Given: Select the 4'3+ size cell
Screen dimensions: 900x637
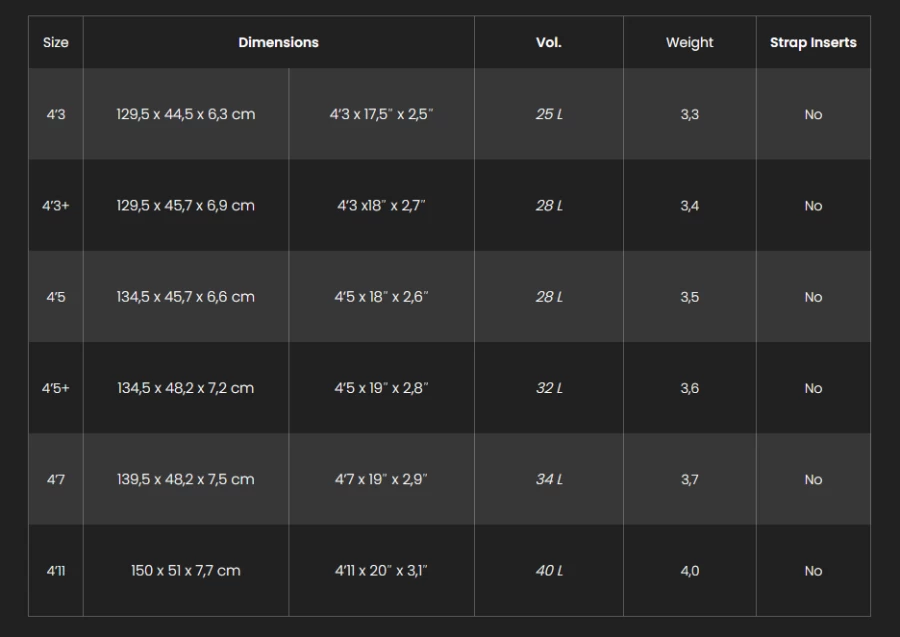Looking at the screenshot, I should [56, 206].
